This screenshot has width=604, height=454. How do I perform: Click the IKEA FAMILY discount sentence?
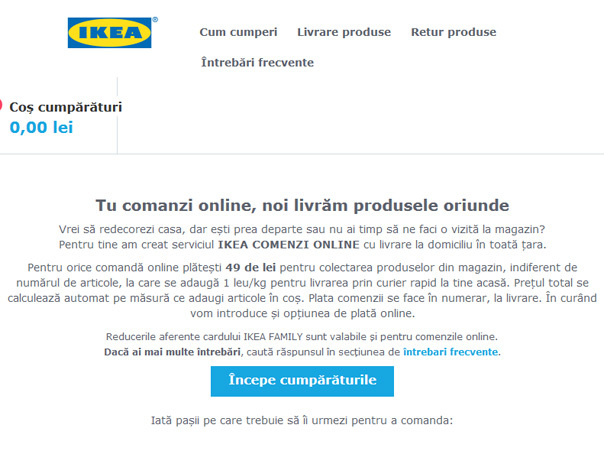302,337
